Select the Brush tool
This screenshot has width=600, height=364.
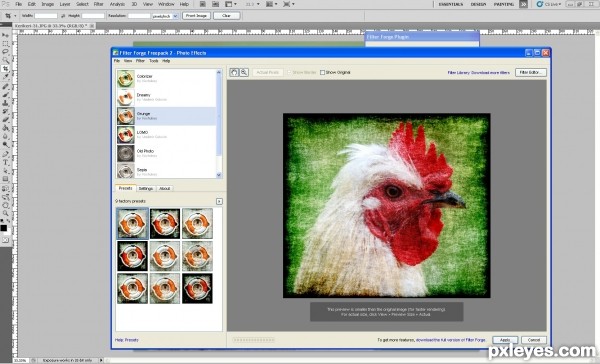[x=5, y=95]
